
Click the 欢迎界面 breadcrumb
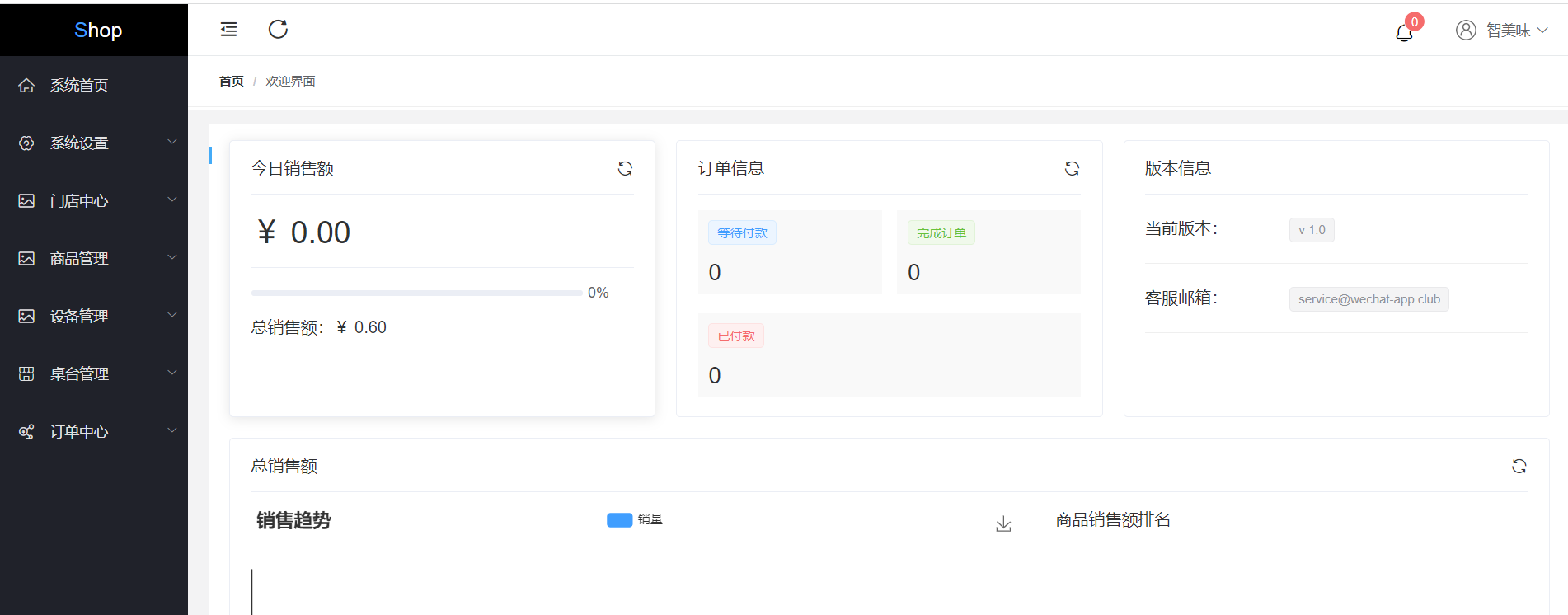click(290, 81)
